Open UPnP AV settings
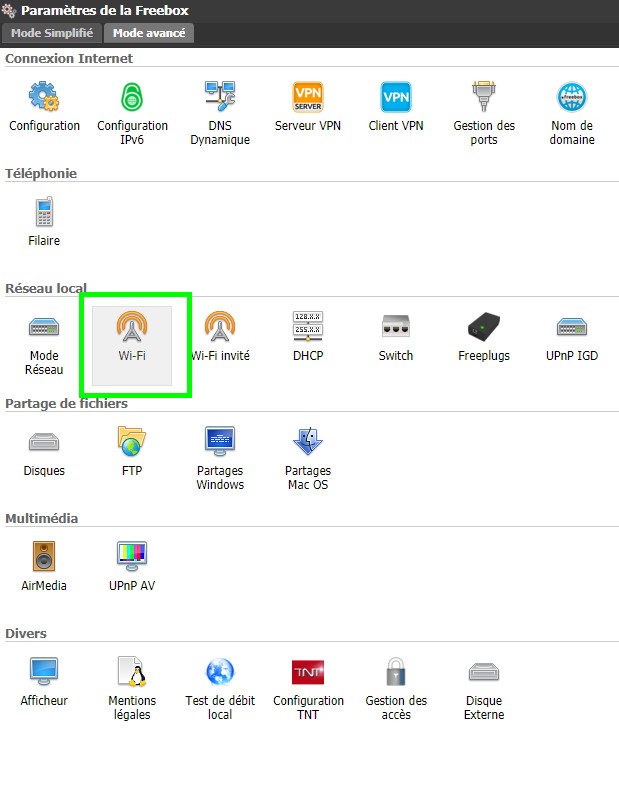The image size is (619, 796). (132, 567)
